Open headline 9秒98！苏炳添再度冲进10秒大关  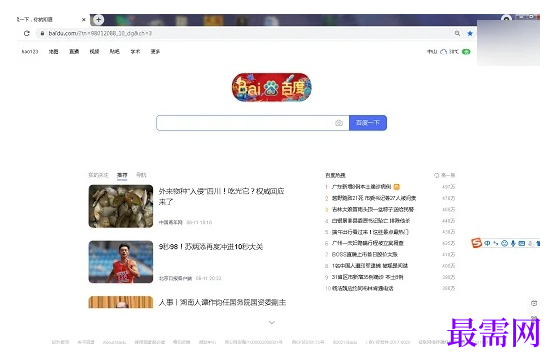click(x=211, y=247)
